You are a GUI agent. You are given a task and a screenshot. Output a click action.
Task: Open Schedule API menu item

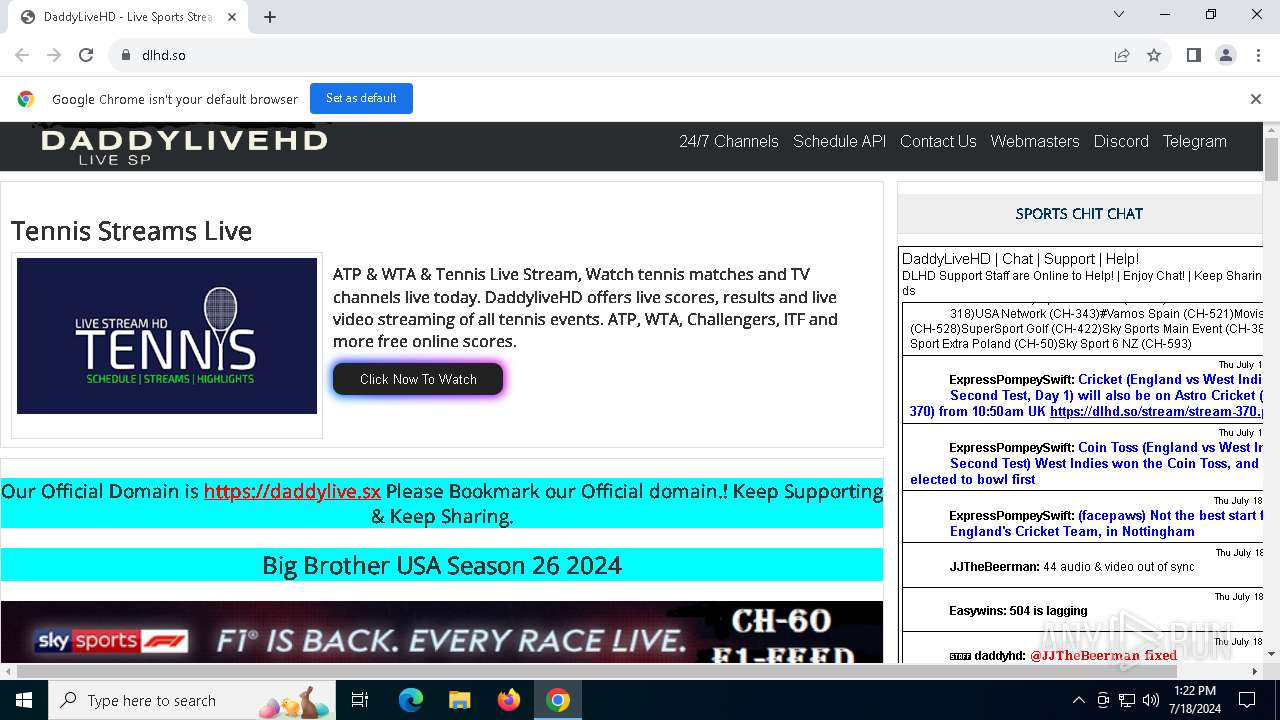coord(839,142)
